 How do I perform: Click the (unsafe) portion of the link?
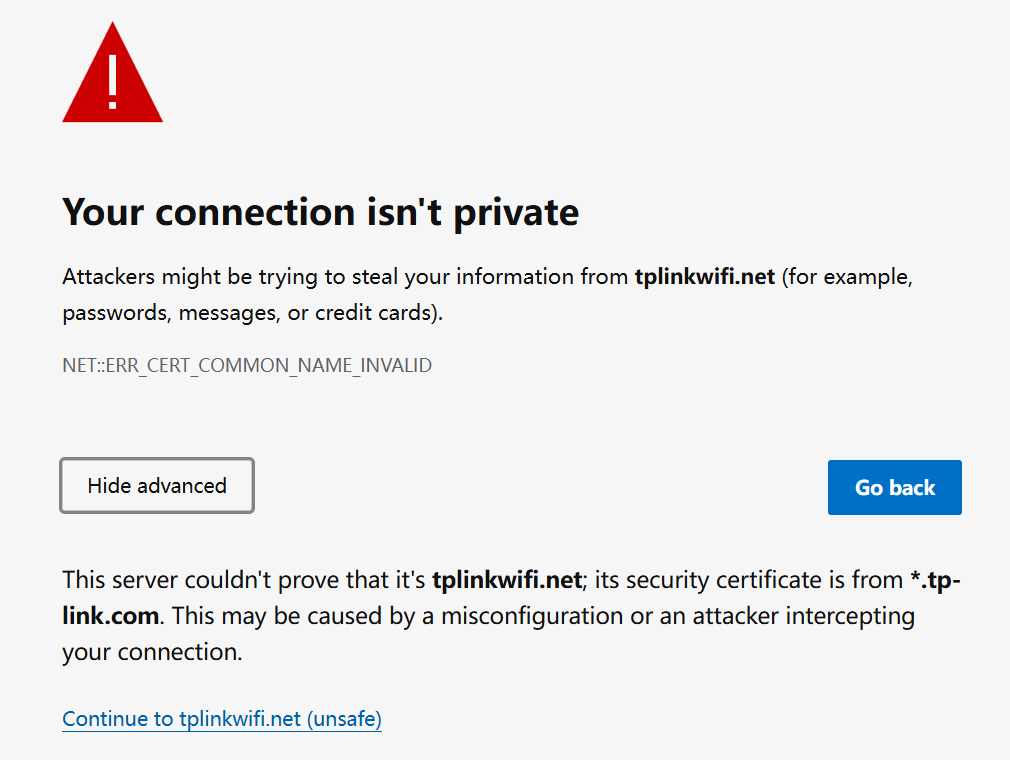345,718
